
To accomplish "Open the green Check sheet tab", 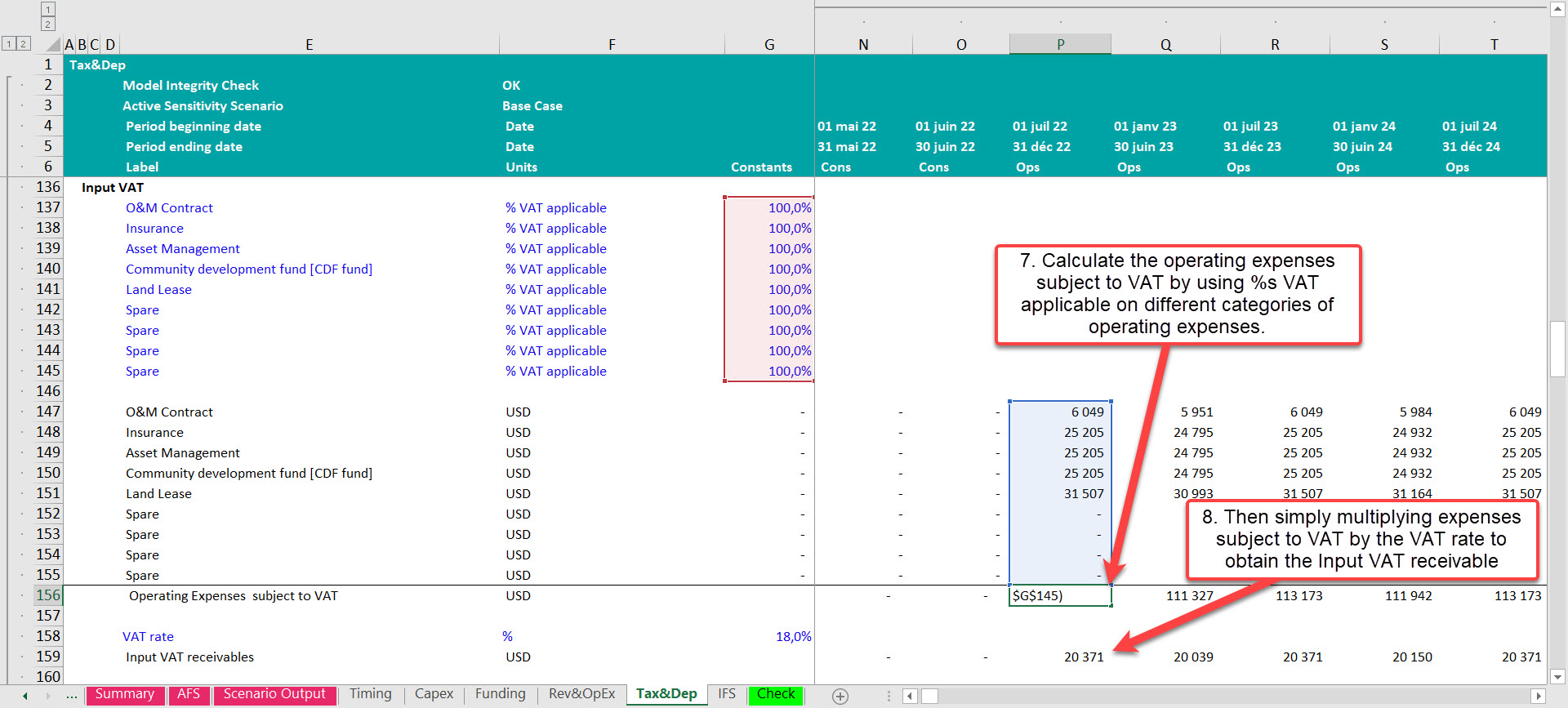I will pyautogui.click(x=776, y=694).
